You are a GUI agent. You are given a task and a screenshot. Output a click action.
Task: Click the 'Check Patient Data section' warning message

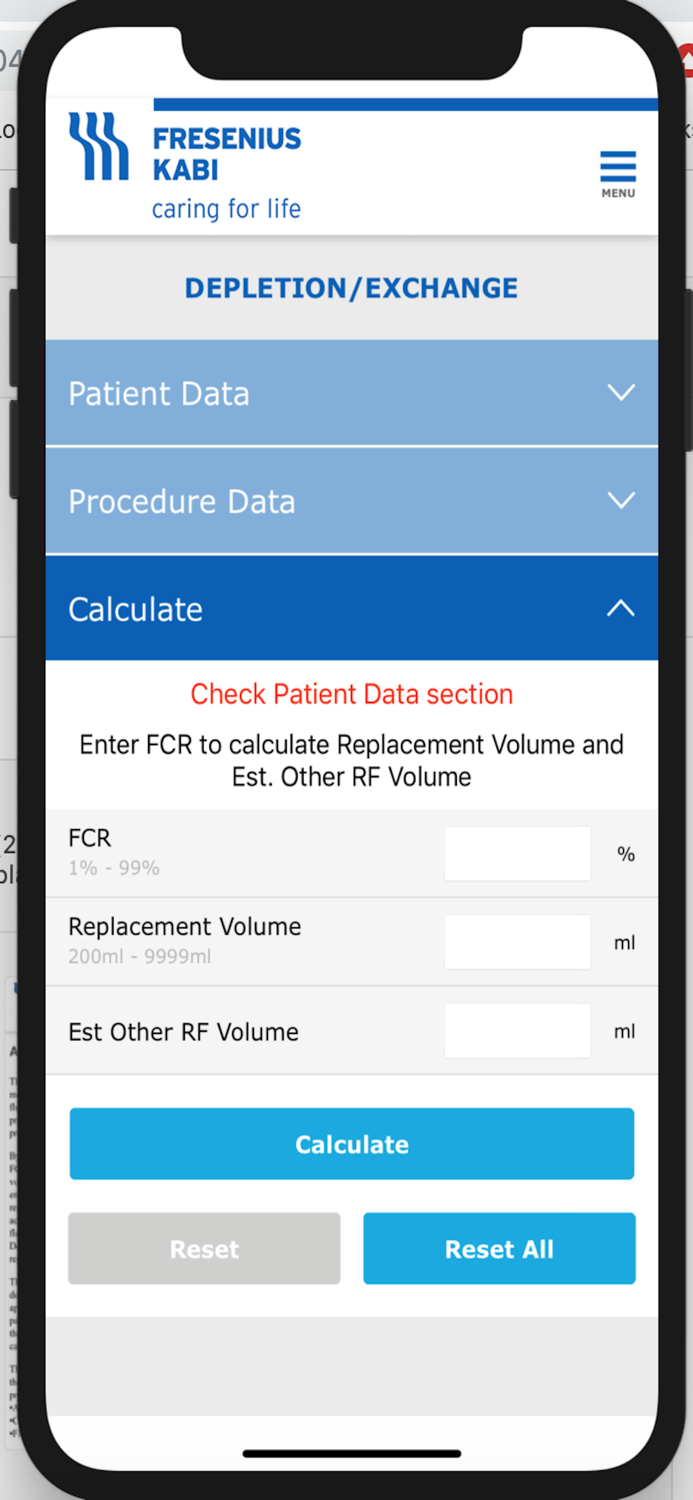click(x=351, y=693)
